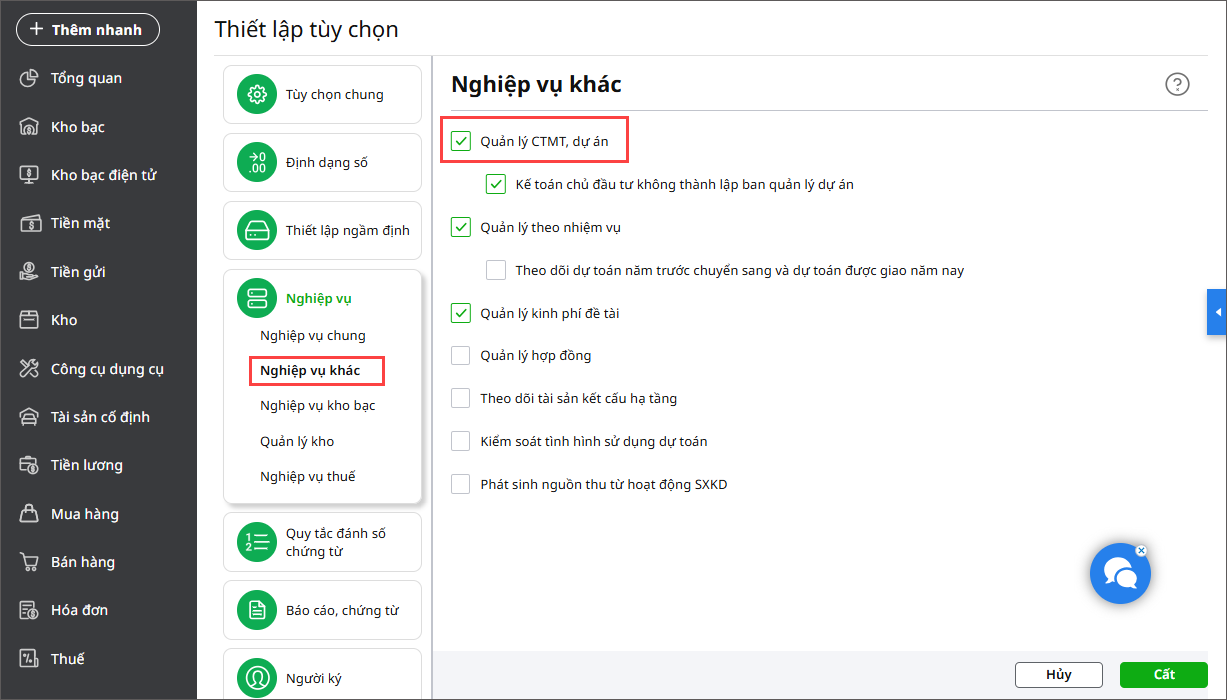Open Thiết lập ngầm định settings label

pyautogui.click(x=348, y=230)
